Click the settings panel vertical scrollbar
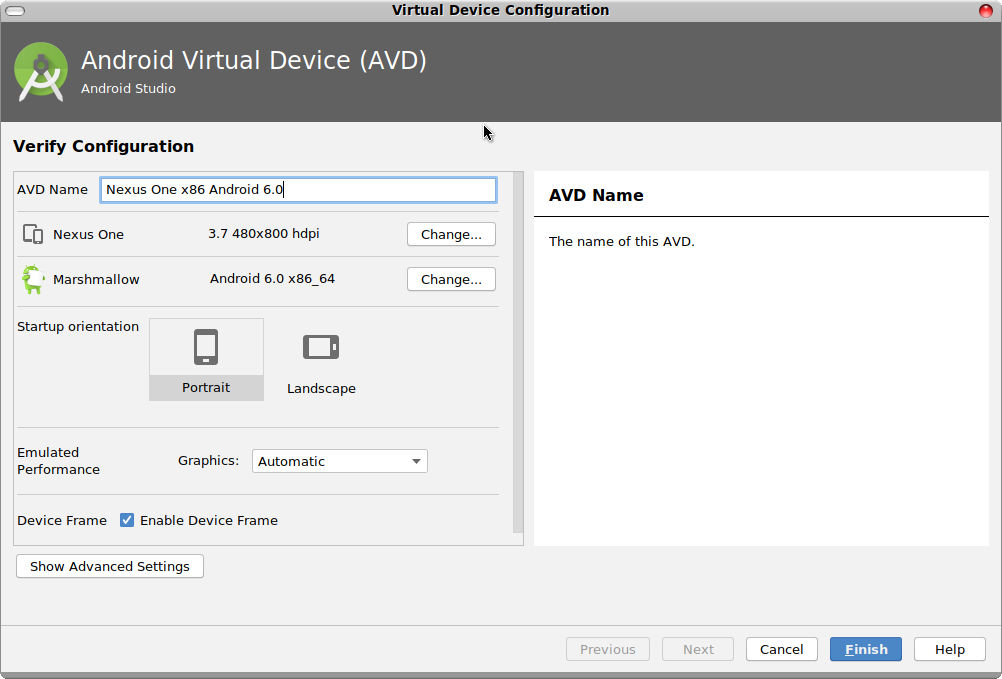1002x679 pixels. 518,352
